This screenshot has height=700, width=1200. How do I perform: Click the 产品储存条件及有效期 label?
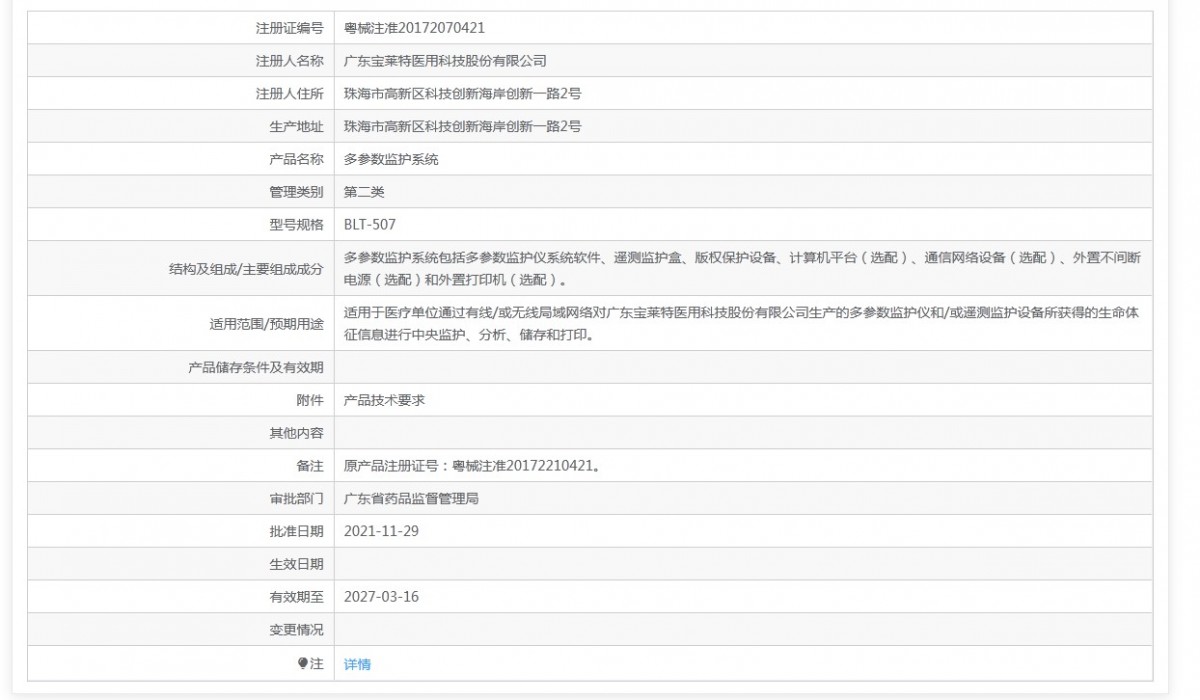click(256, 367)
